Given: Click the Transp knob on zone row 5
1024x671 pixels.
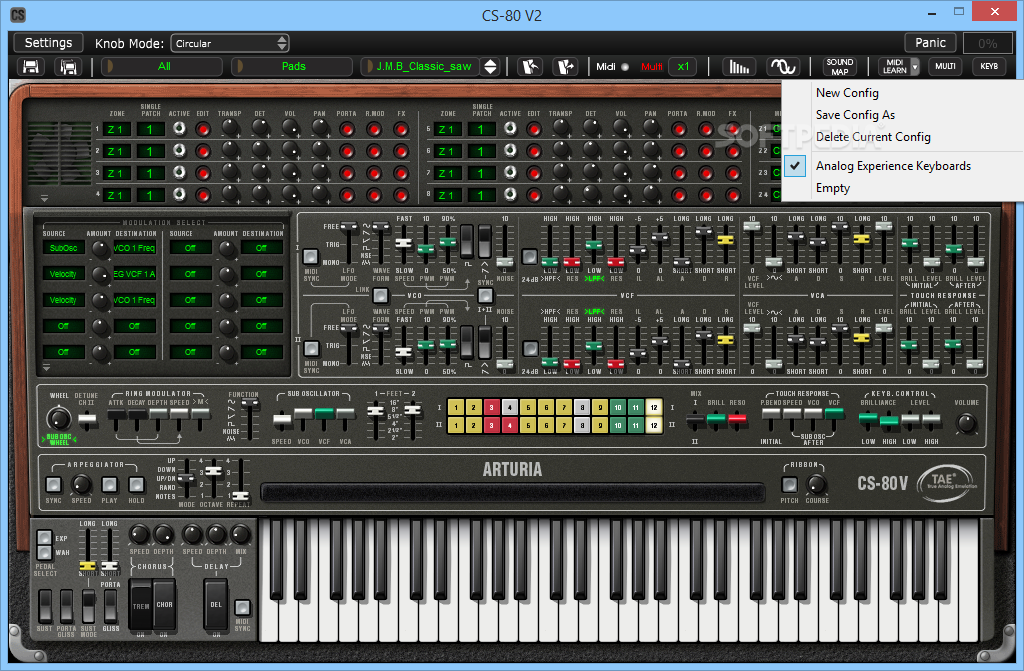Looking at the screenshot, I should click(562, 128).
